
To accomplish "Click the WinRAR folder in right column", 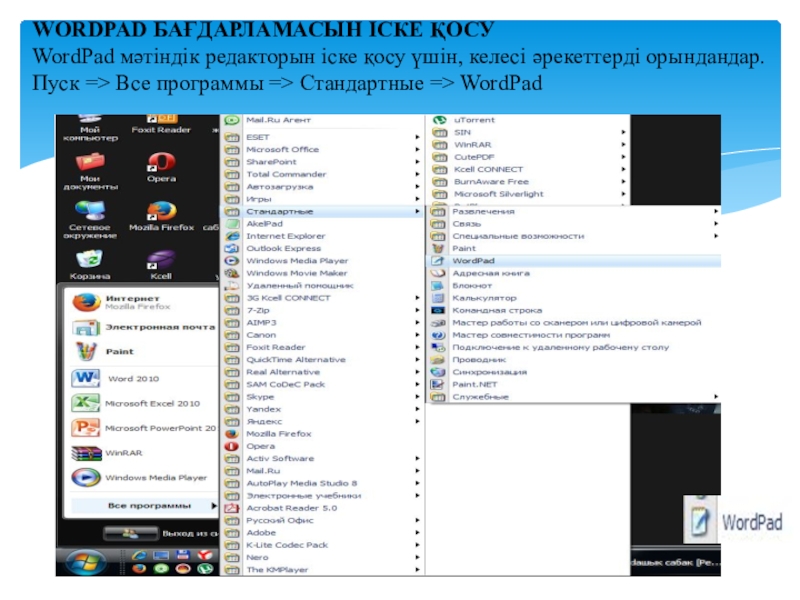I will coord(529,145).
